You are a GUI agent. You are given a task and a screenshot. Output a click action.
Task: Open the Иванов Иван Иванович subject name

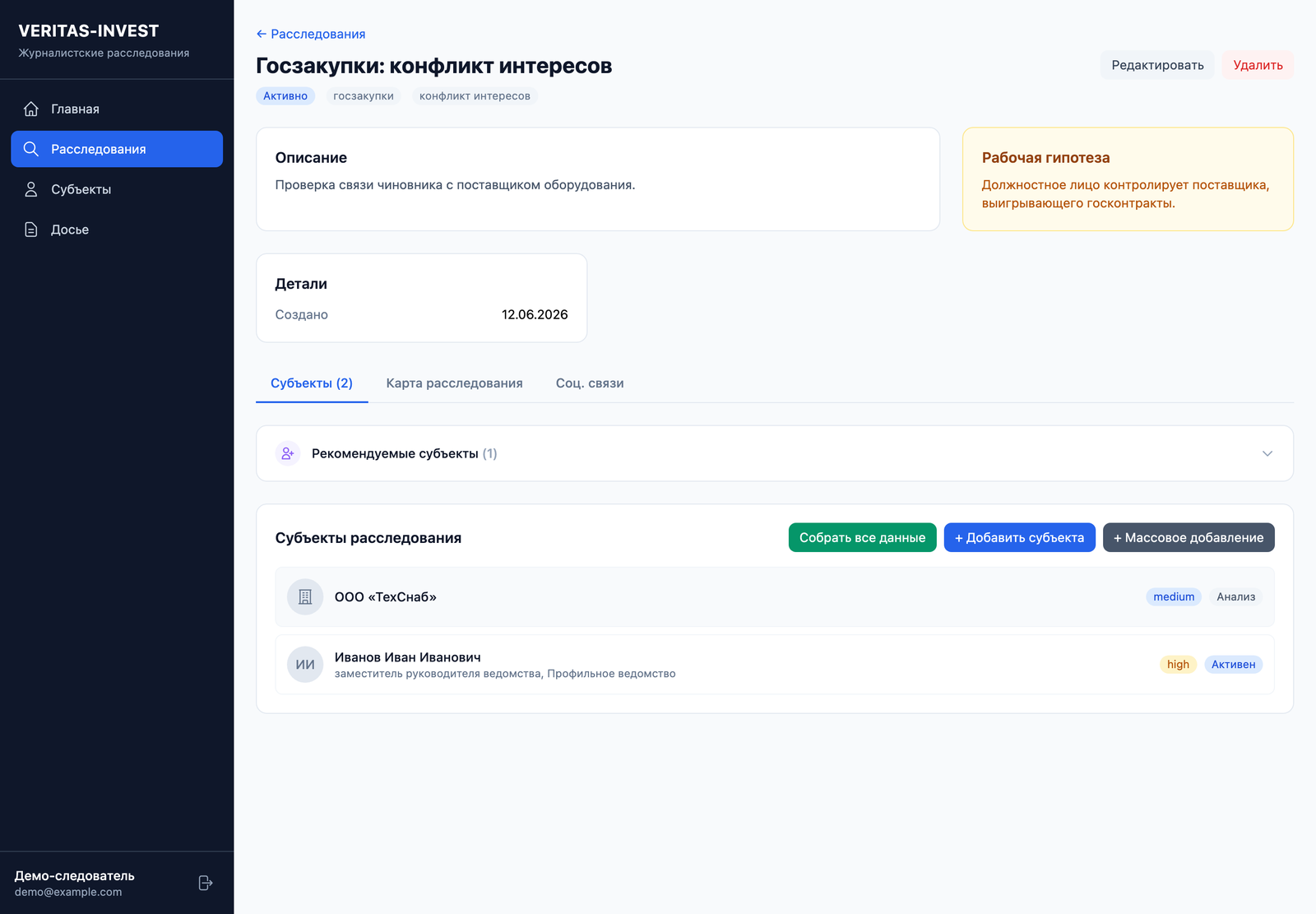pyautogui.click(x=408, y=657)
